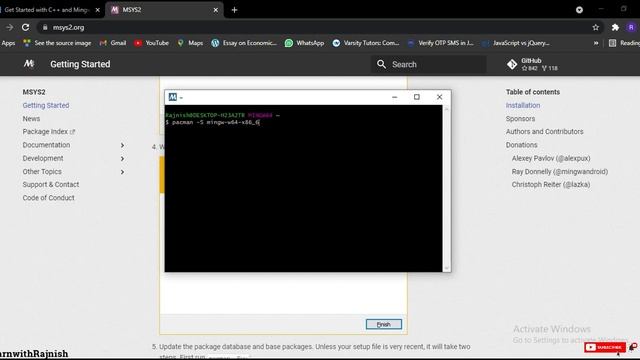
Task: Open Support & Contact page
Action: click(51, 184)
